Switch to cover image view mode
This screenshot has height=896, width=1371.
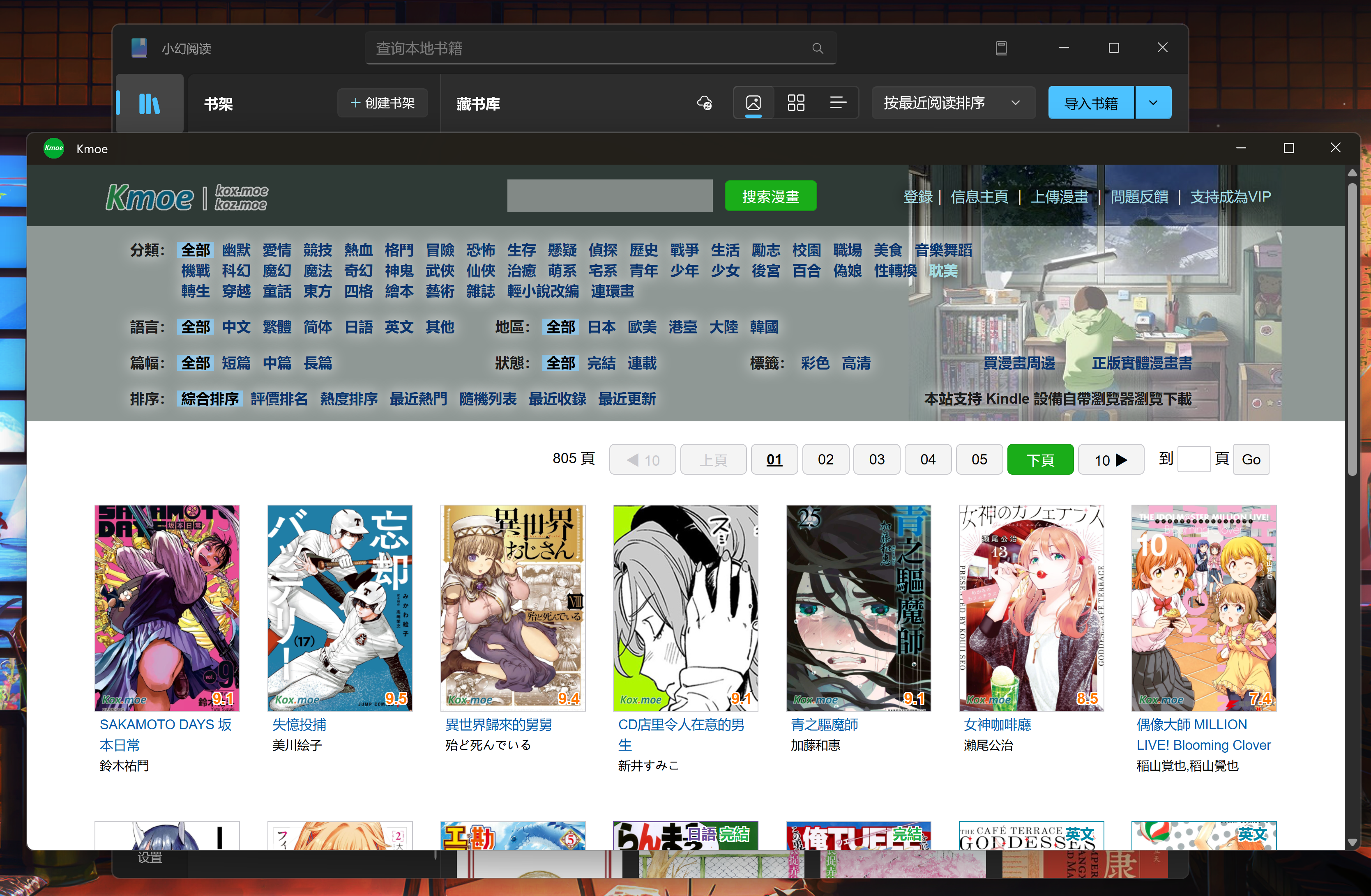coord(753,103)
